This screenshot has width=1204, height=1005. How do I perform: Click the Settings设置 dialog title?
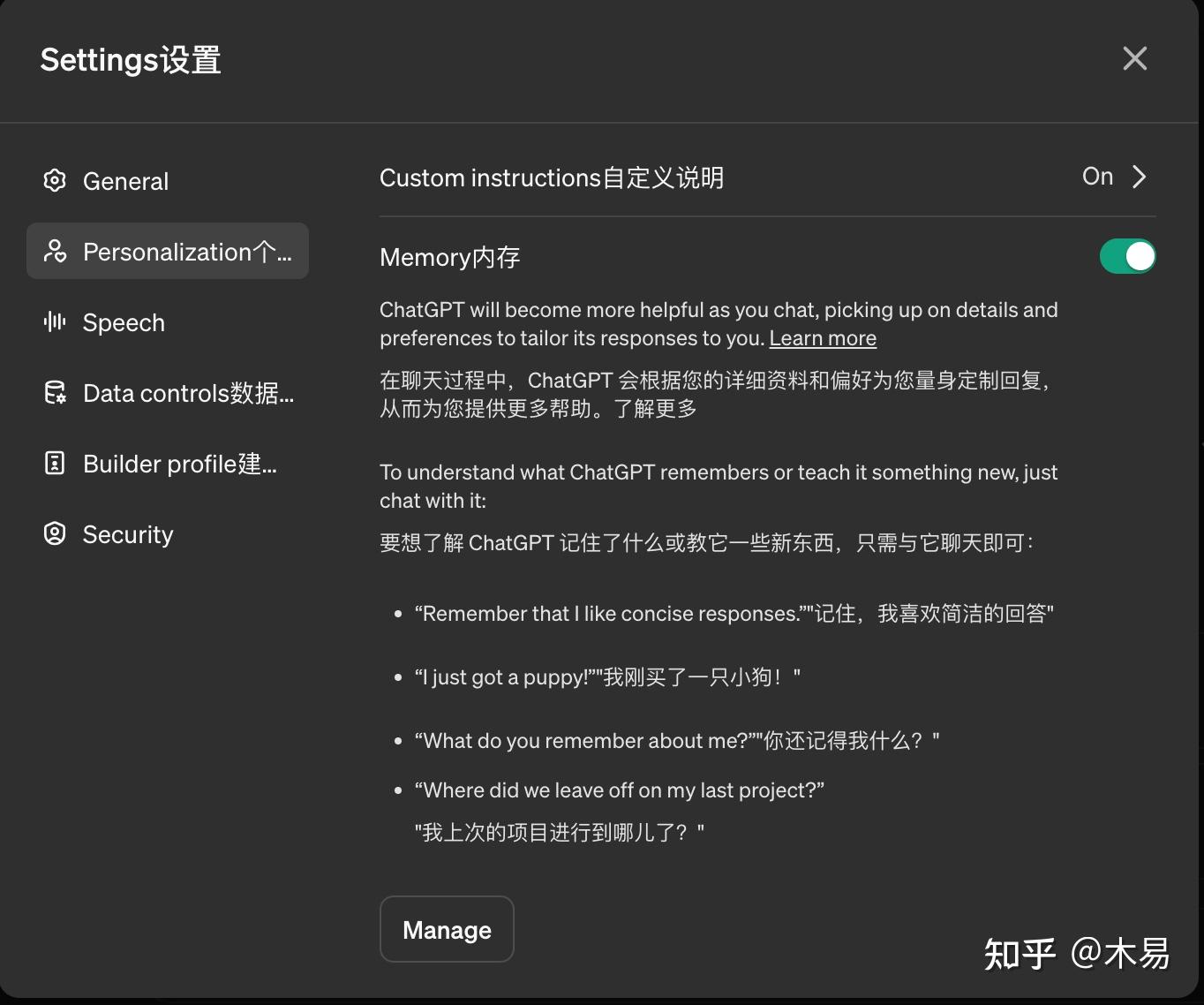coord(130,58)
